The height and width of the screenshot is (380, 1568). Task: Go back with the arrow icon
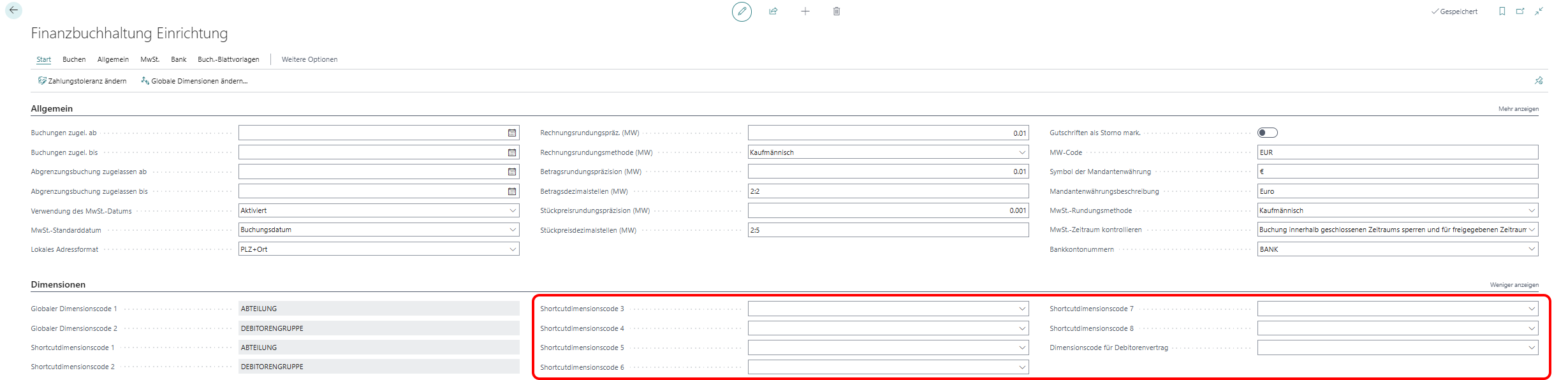[x=13, y=10]
